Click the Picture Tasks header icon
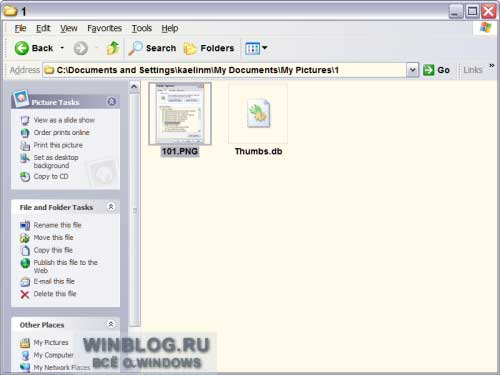This screenshot has height=375, width=500. click(21, 98)
